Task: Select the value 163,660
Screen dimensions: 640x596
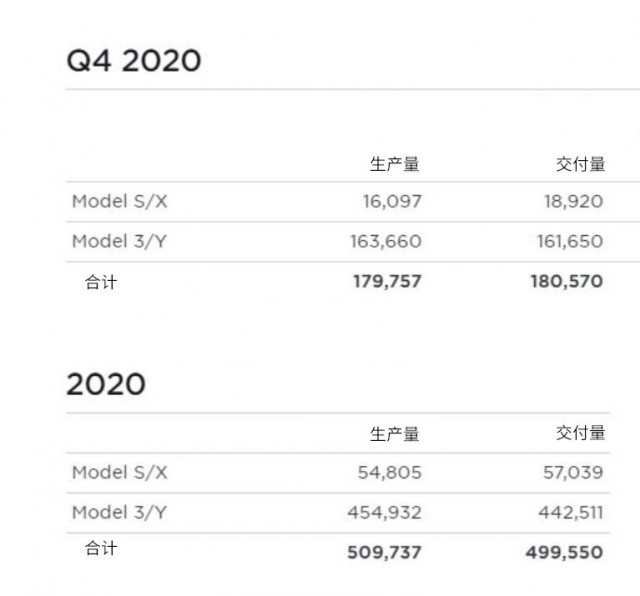Action: tap(386, 242)
